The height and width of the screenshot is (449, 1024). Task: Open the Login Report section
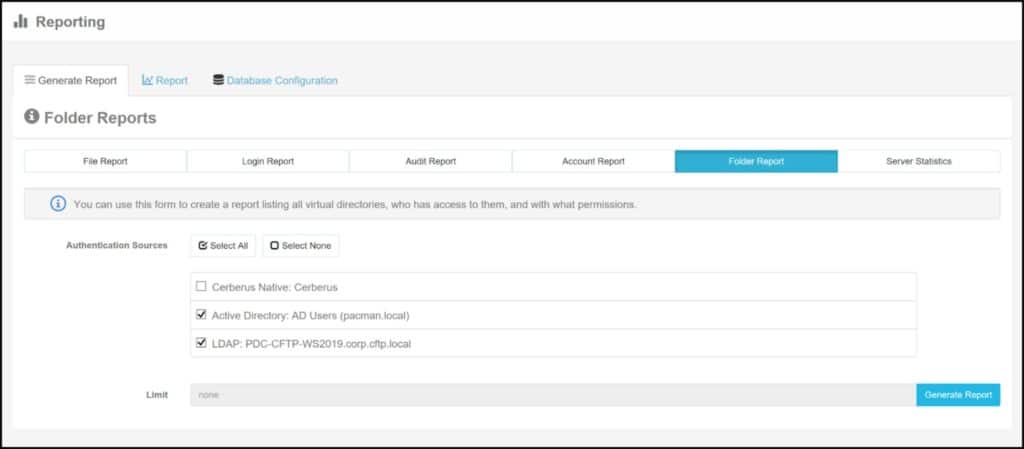pyautogui.click(x=267, y=161)
